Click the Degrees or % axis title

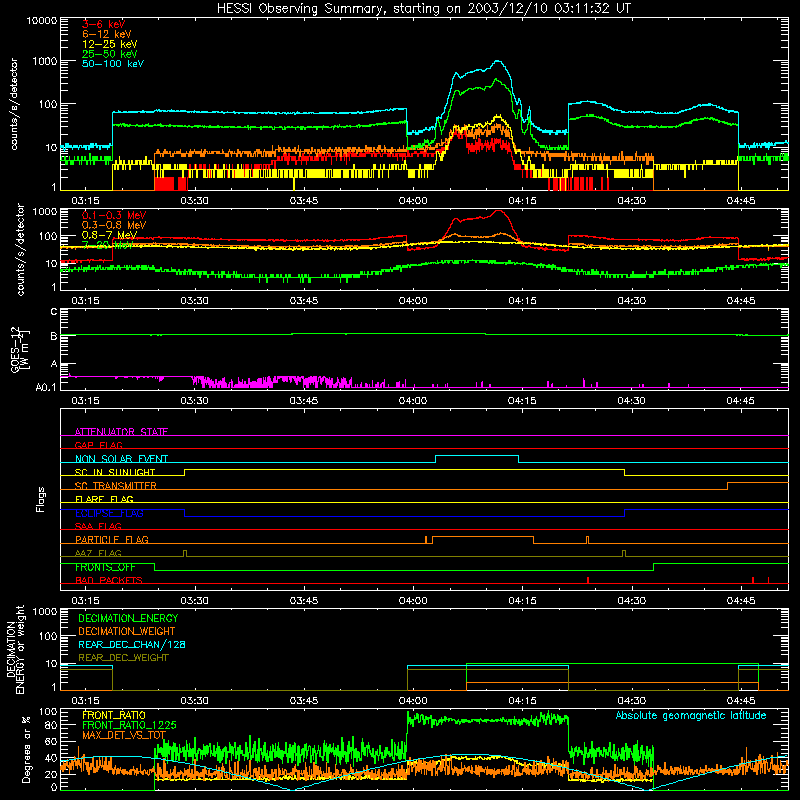click(26, 749)
